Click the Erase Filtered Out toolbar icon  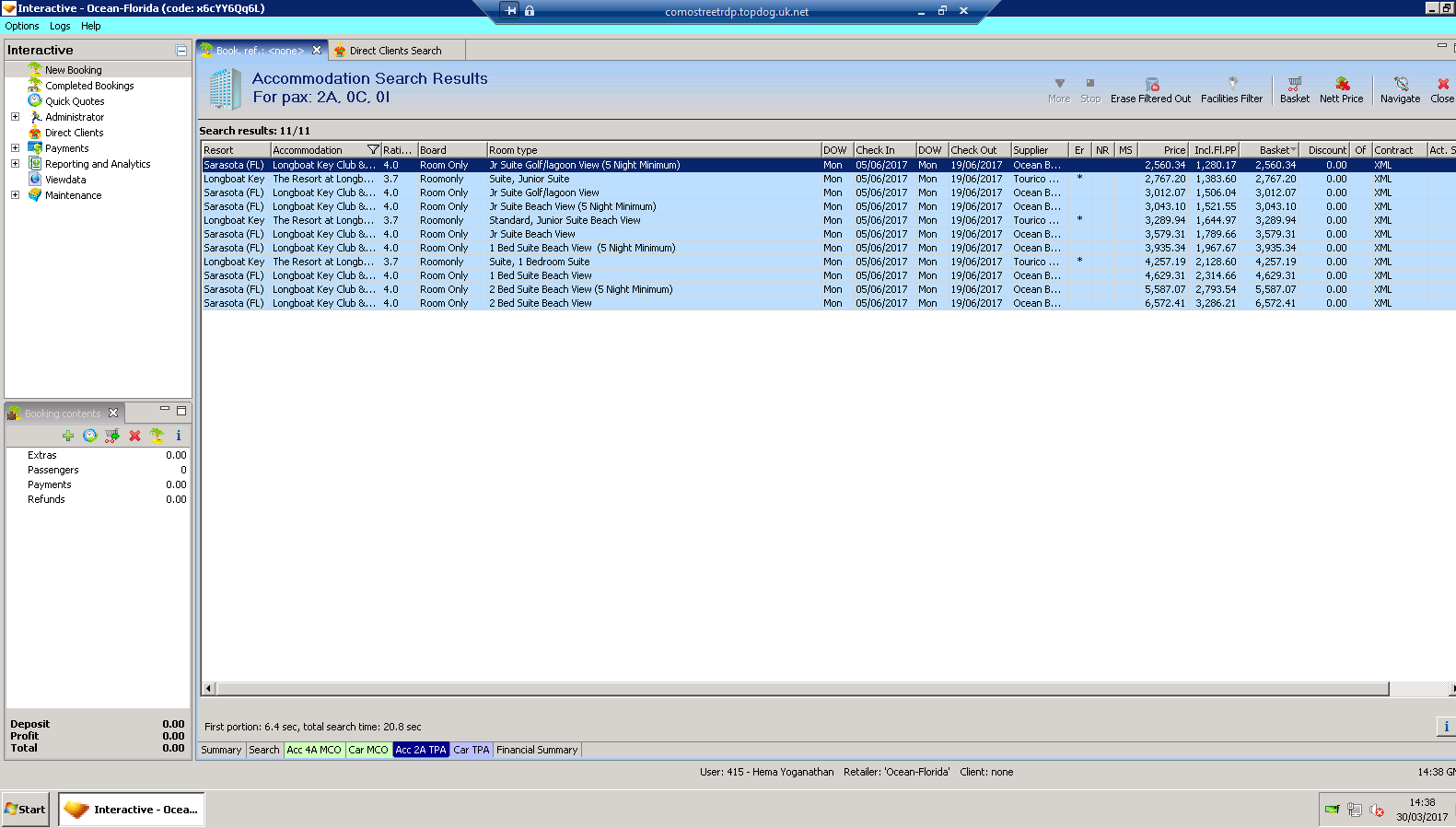1151,84
